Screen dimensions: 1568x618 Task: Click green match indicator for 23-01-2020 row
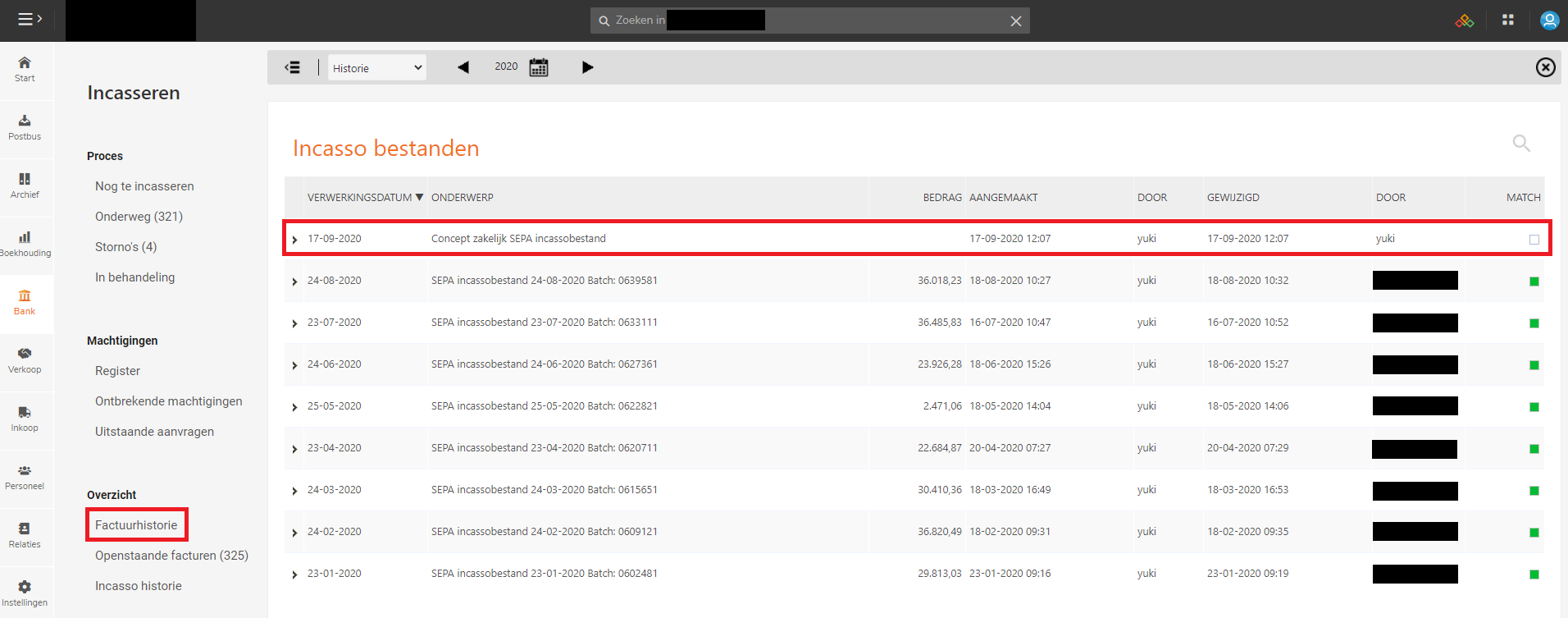[x=1534, y=575]
